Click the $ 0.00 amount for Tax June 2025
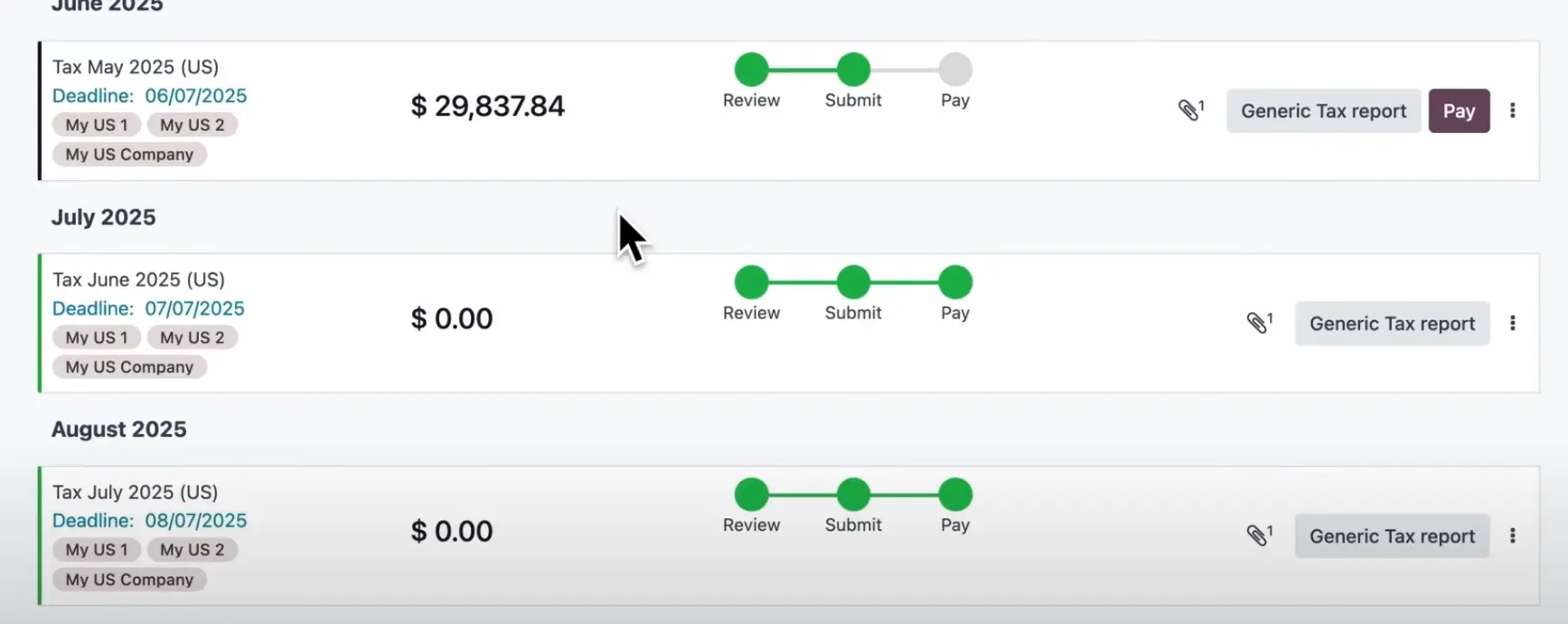1568x624 pixels. coord(452,318)
